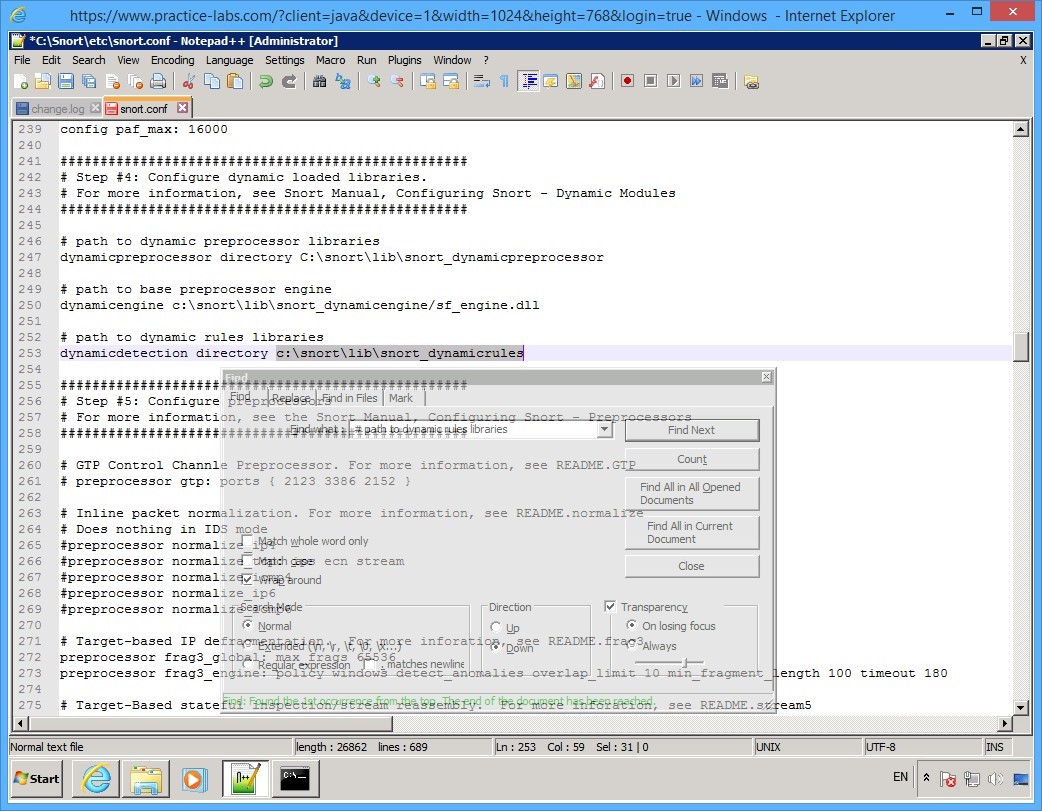
Task: Set search direction to Up
Action: click(496, 627)
